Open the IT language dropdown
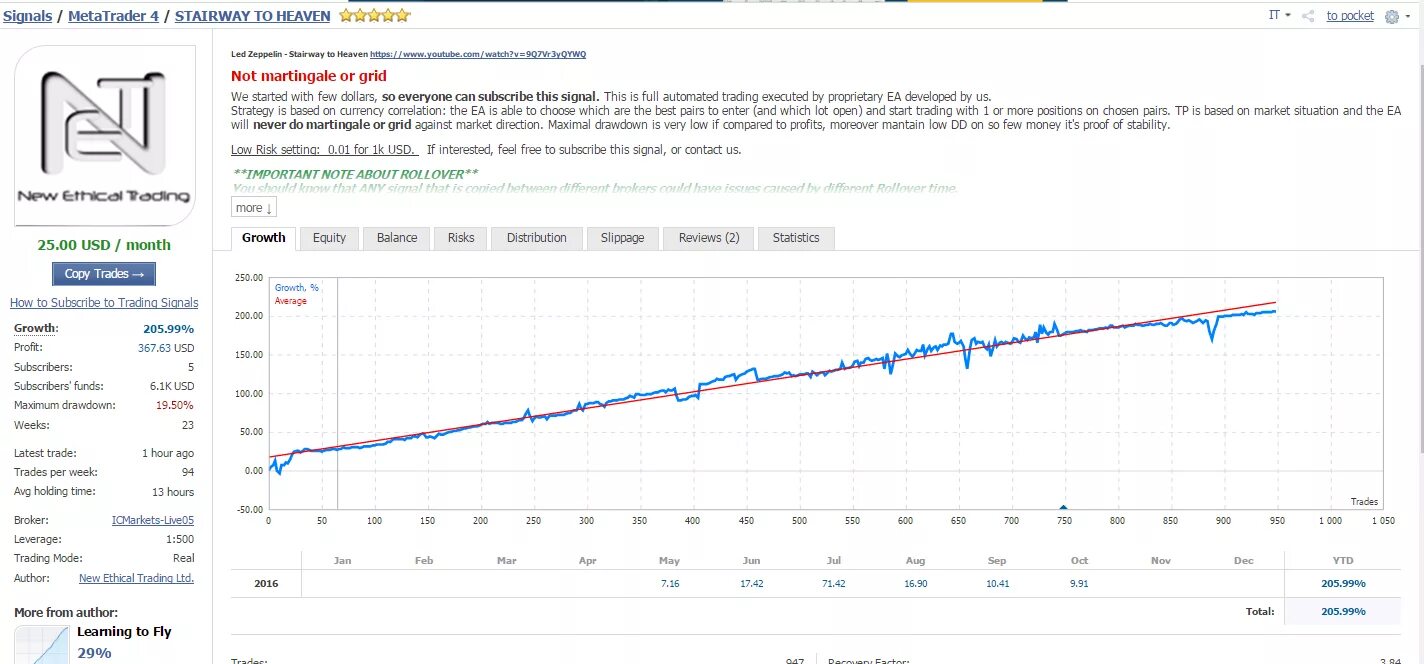 pyautogui.click(x=1279, y=15)
